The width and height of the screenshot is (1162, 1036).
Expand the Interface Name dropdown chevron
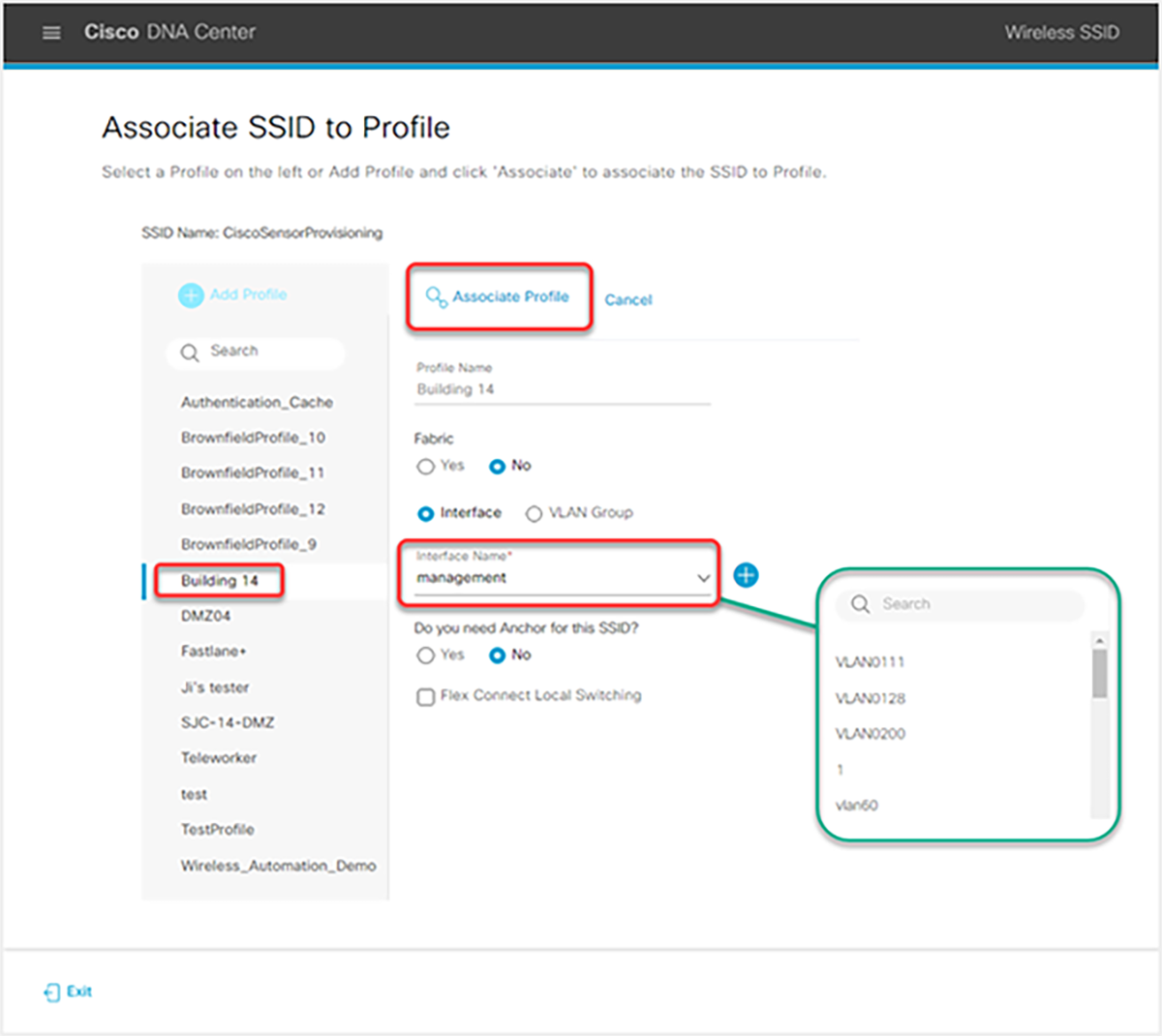(x=703, y=578)
